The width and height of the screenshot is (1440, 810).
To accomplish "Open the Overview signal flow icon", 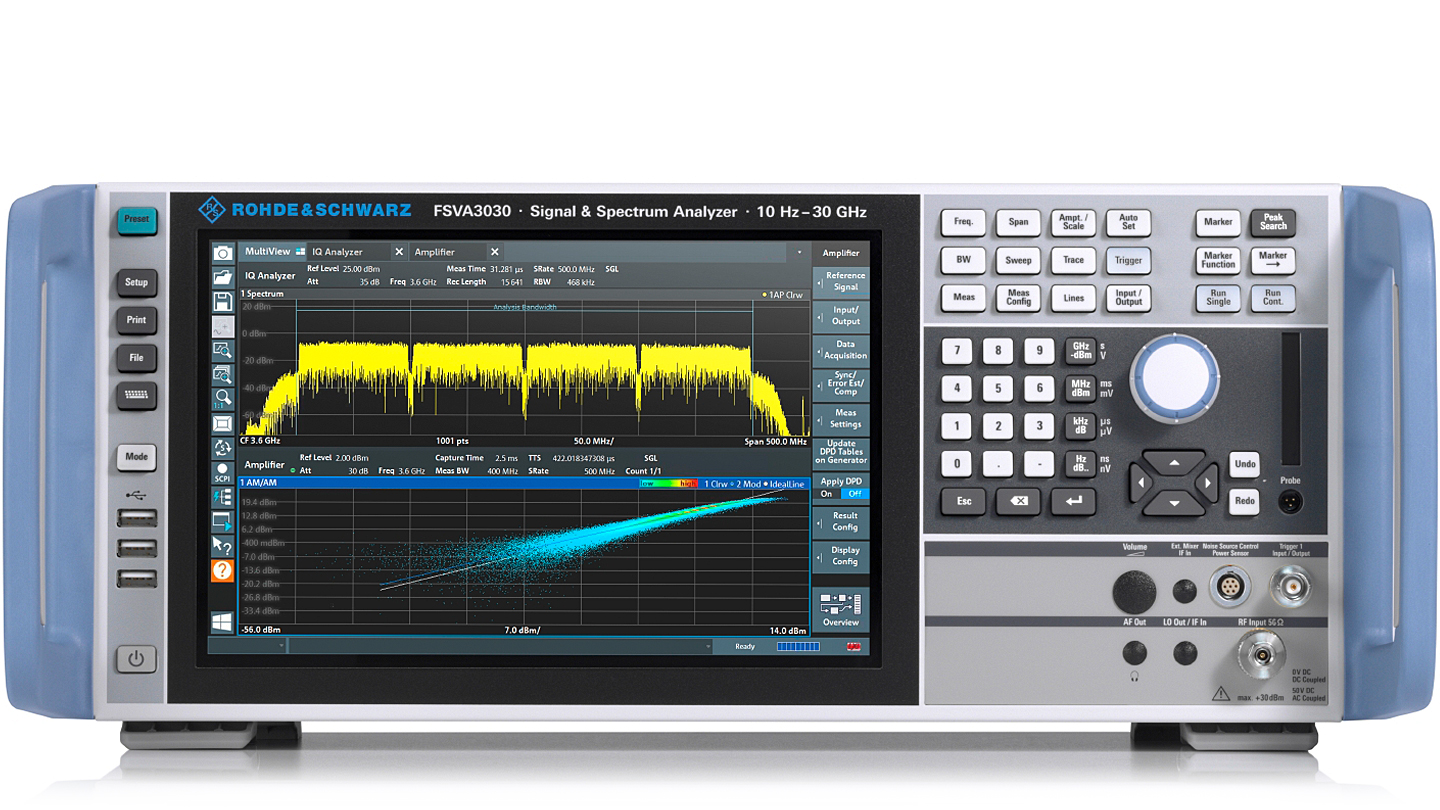I will click(840, 610).
